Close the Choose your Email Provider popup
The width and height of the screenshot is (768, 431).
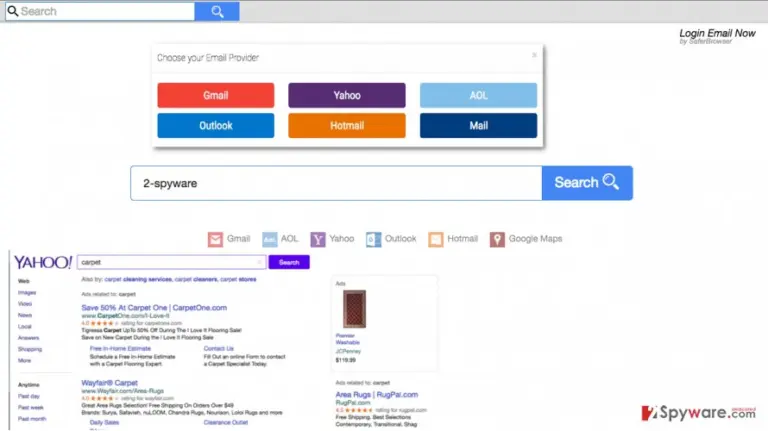(534, 55)
